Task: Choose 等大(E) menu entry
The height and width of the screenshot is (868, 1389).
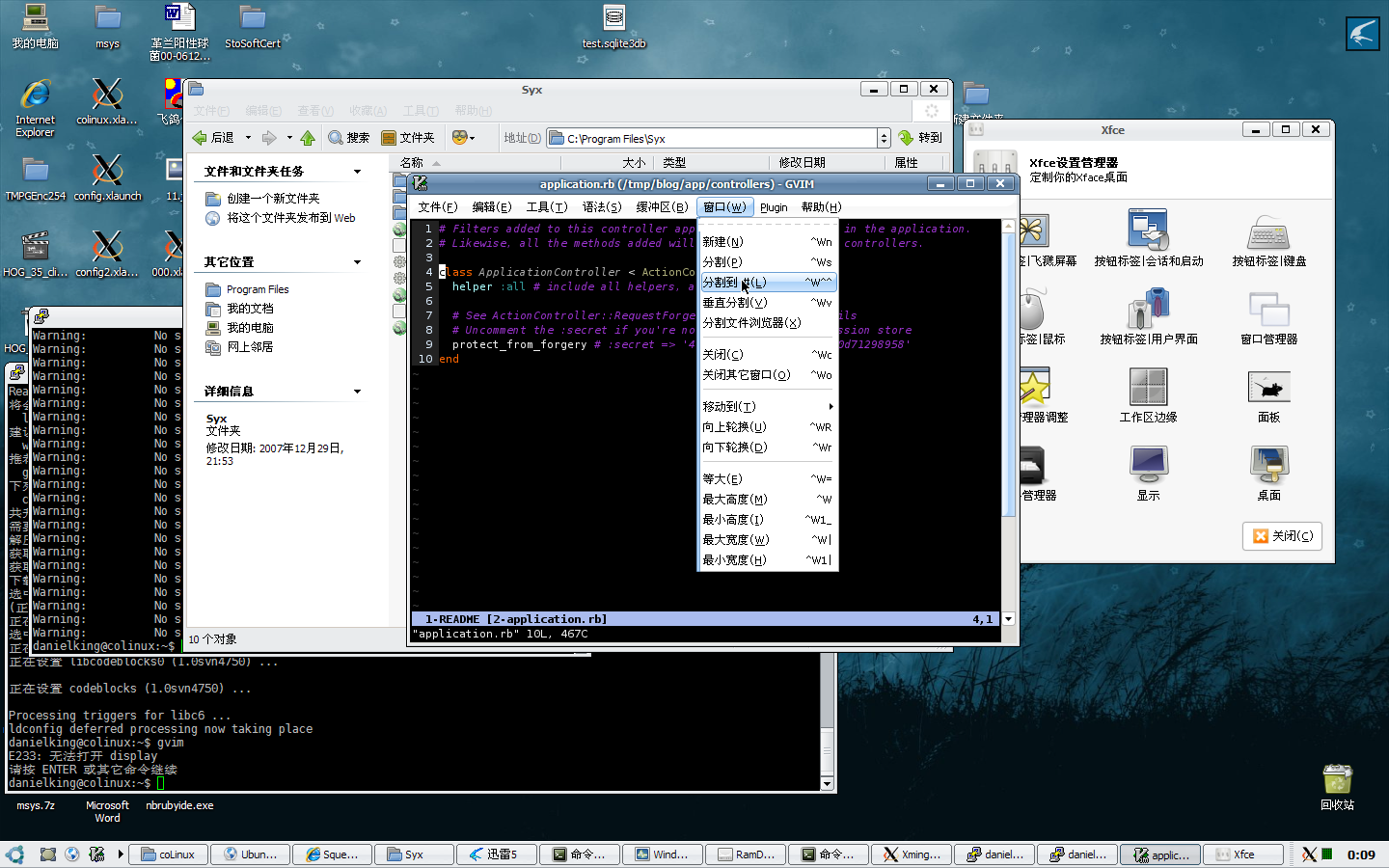Action: 767,479
